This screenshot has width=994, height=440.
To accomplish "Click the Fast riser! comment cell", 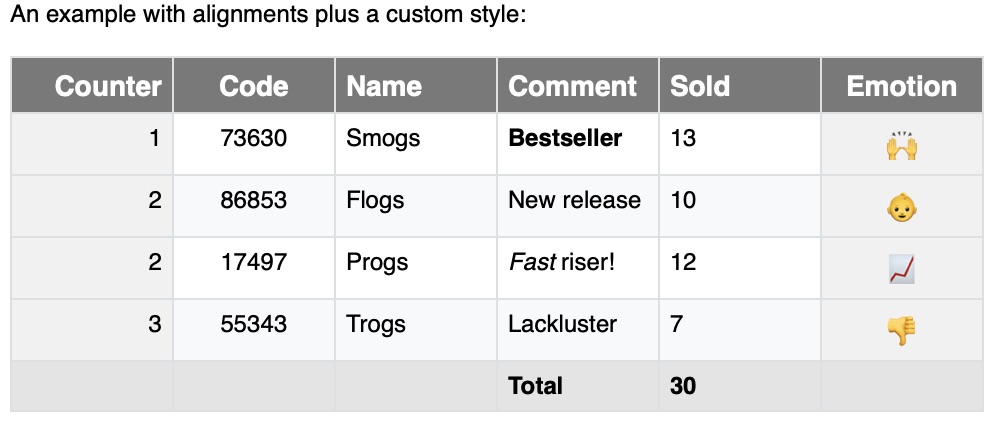I will [562, 262].
